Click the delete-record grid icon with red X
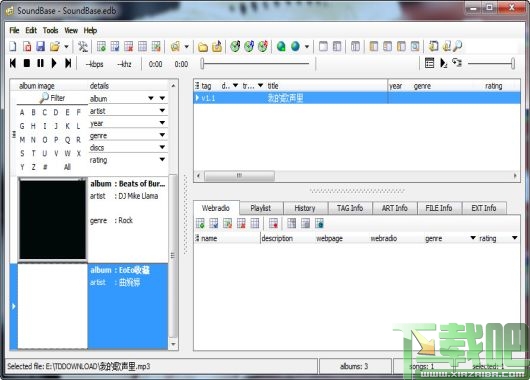 (x=128, y=46)
